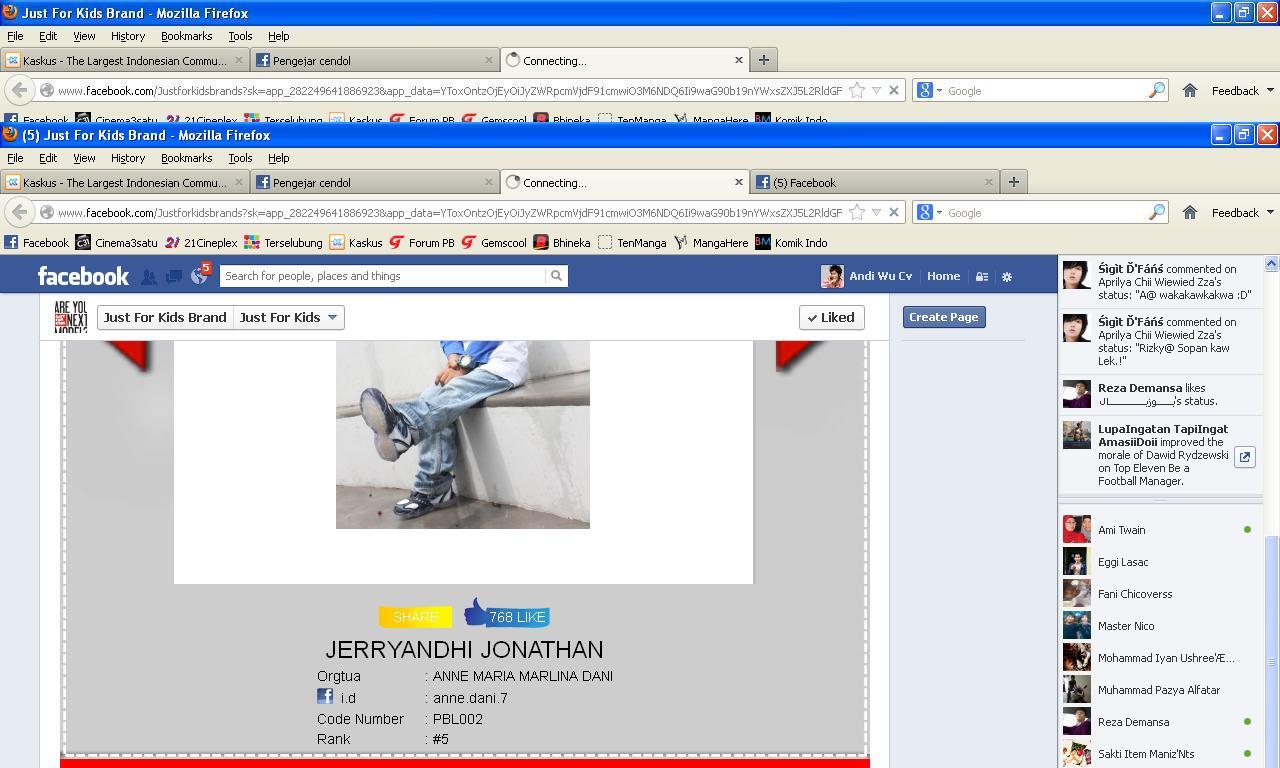
Task: Click the Facebook search input field
Action: click(x=382, y=276)
